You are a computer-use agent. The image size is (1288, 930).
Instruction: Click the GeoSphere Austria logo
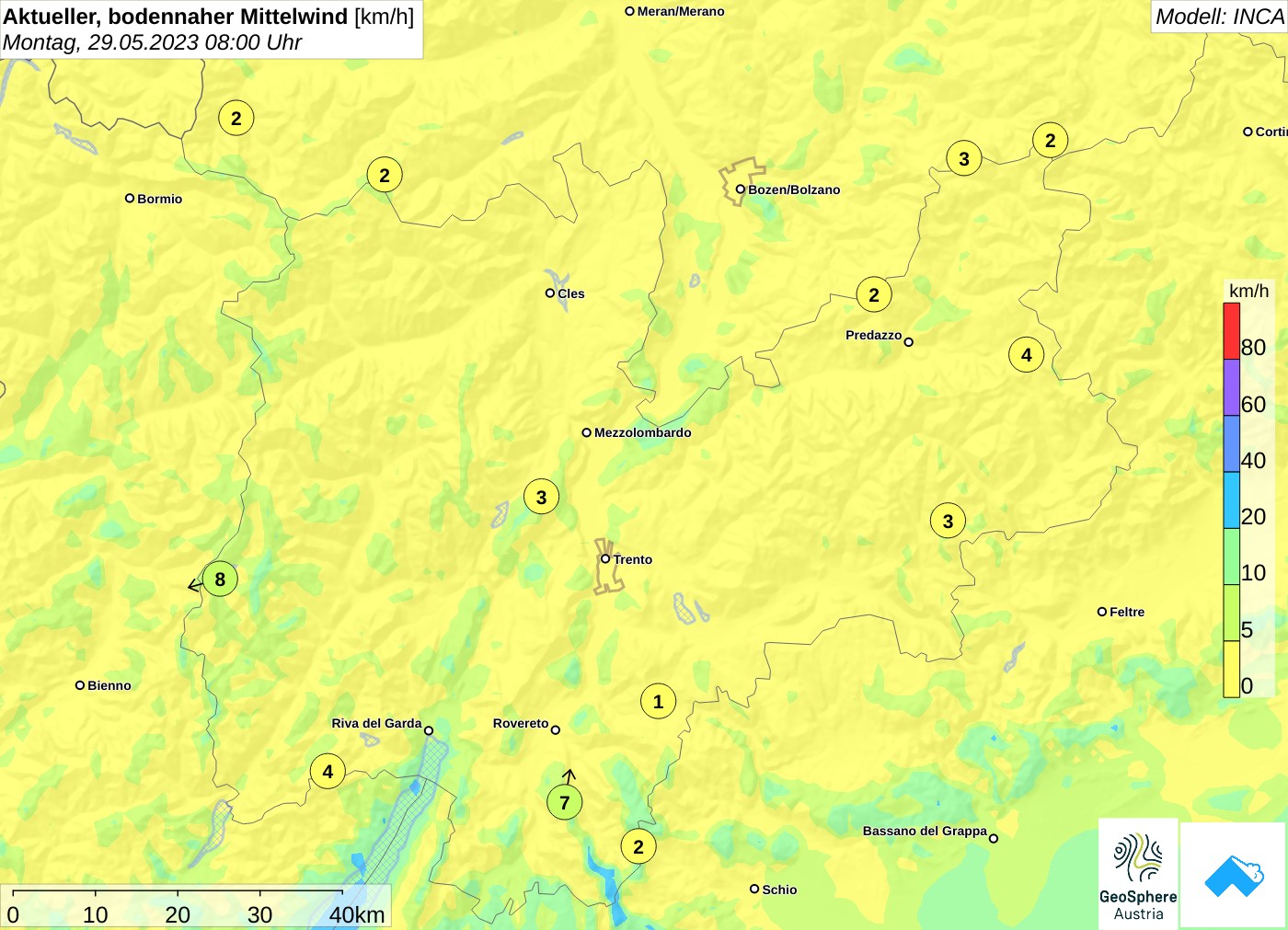point(1138,874)
